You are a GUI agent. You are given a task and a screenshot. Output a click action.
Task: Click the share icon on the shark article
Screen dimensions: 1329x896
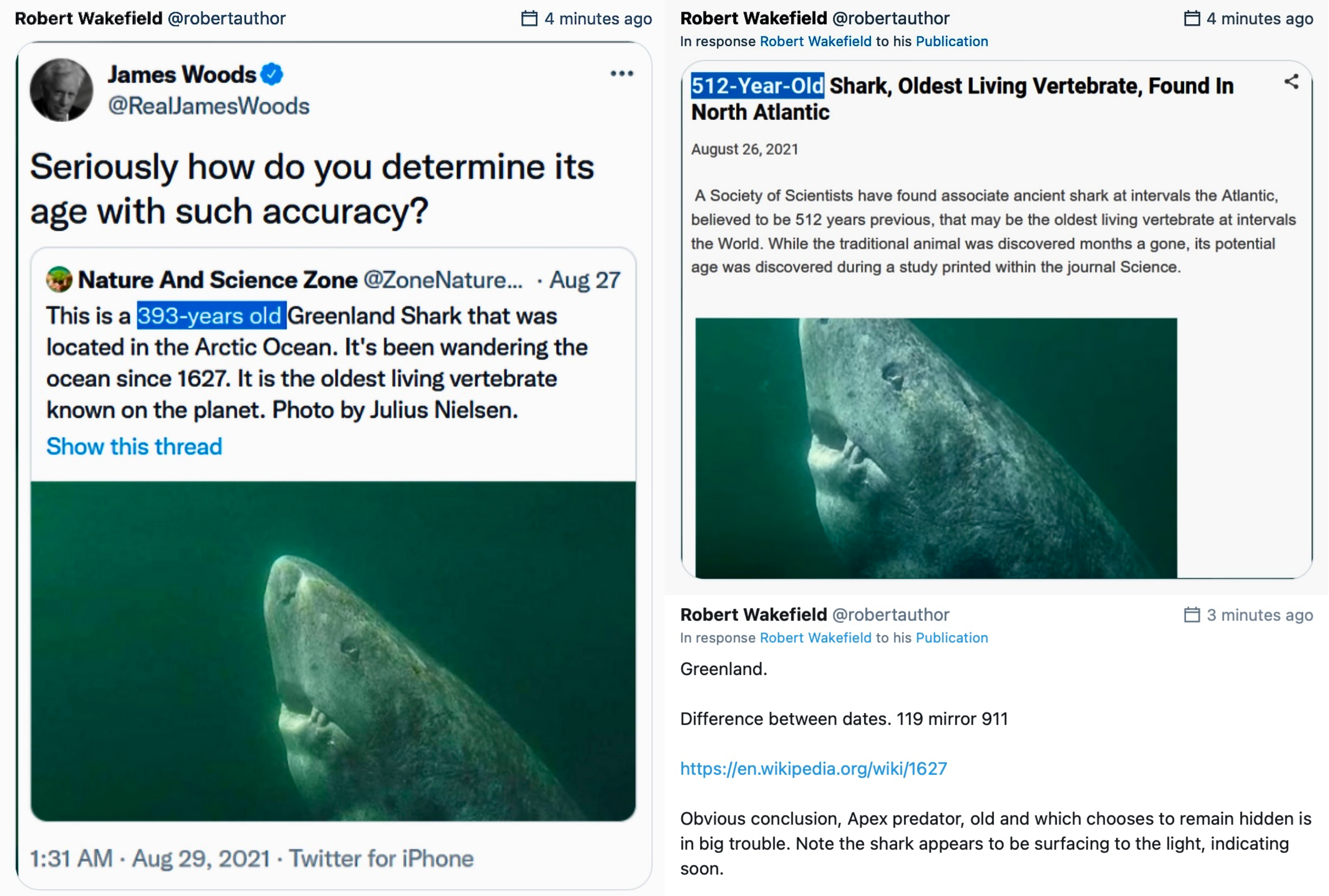pos(1291,82)
